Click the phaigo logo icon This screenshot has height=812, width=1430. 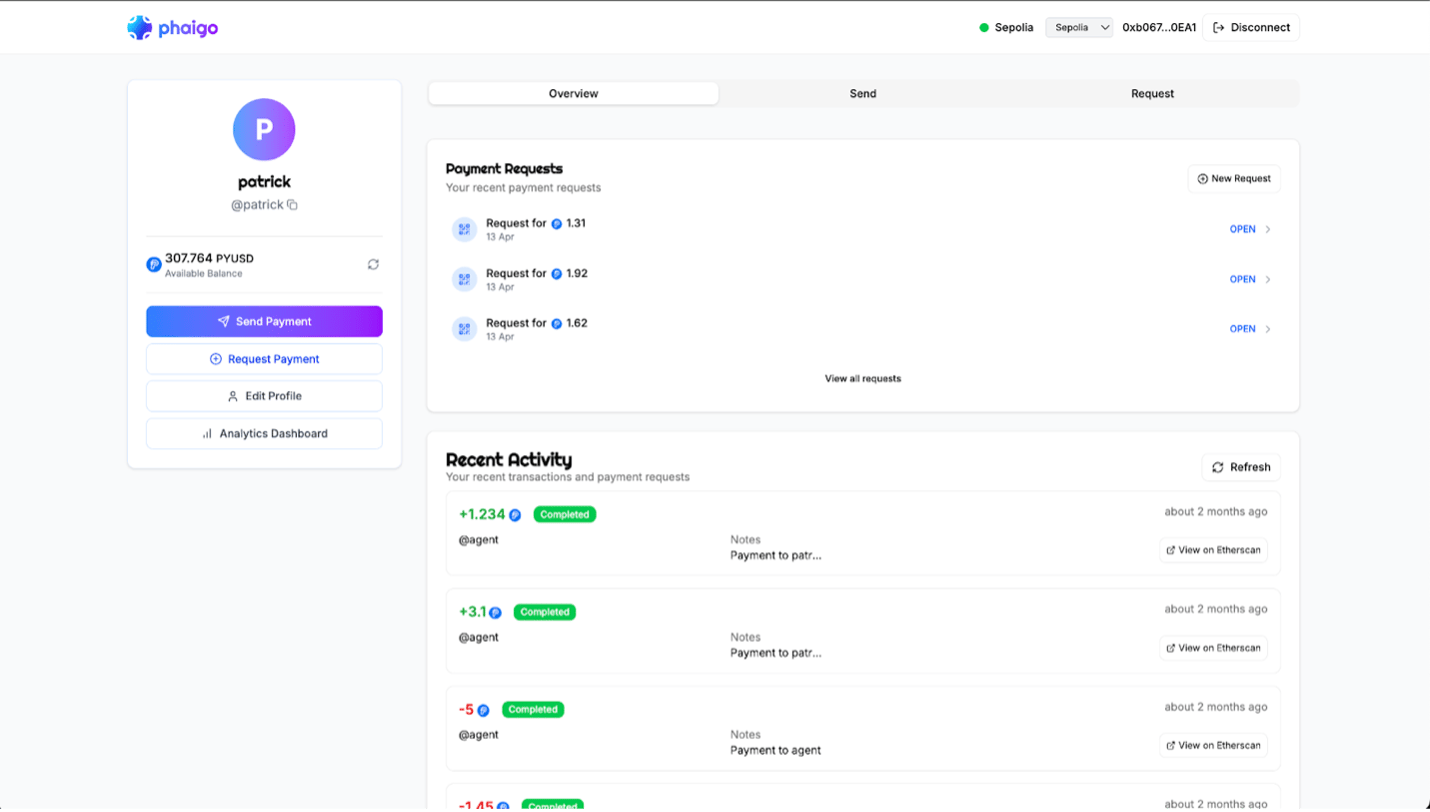[140, 28]
